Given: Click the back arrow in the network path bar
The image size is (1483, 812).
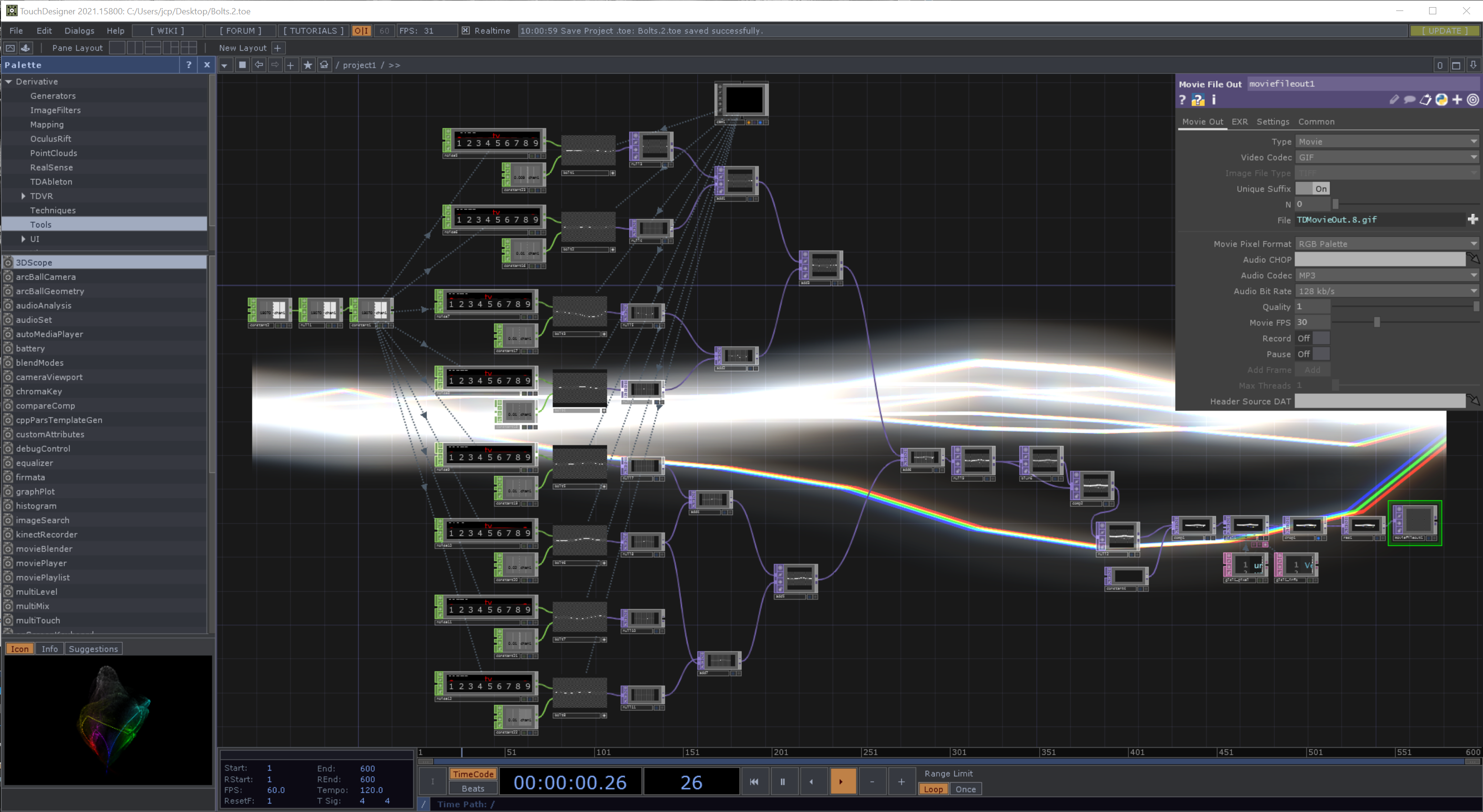Looking at the screenshot, I should (x=259, y=65).
